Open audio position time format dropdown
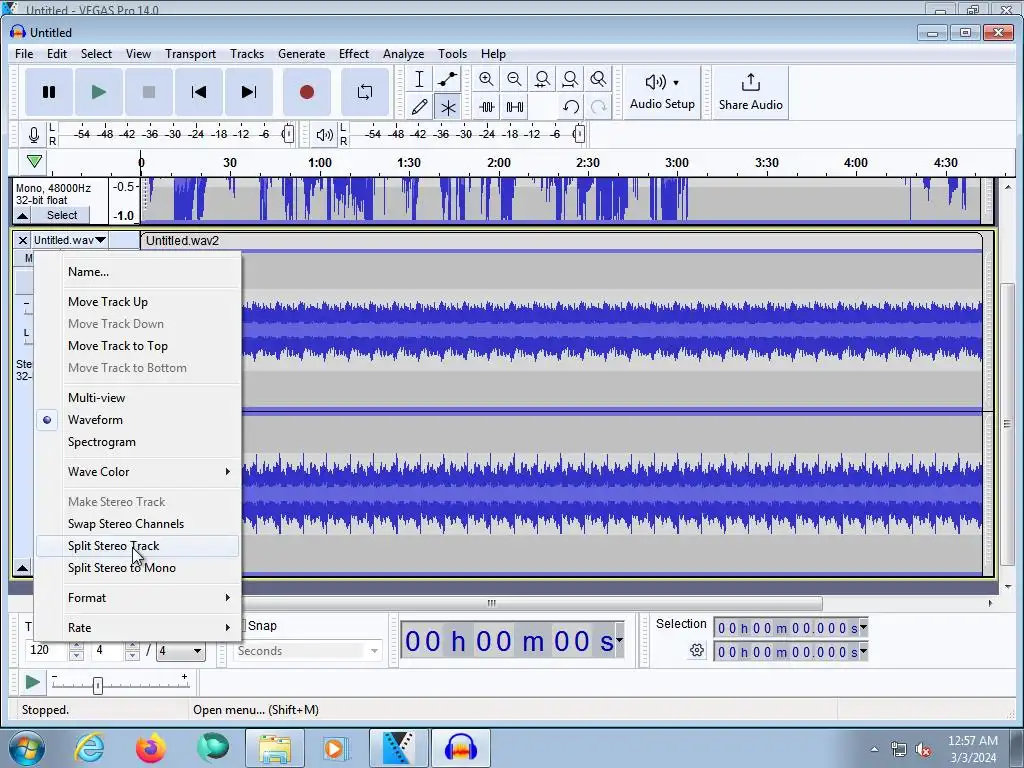The image size is (1024, 768). tap(619, 640)
